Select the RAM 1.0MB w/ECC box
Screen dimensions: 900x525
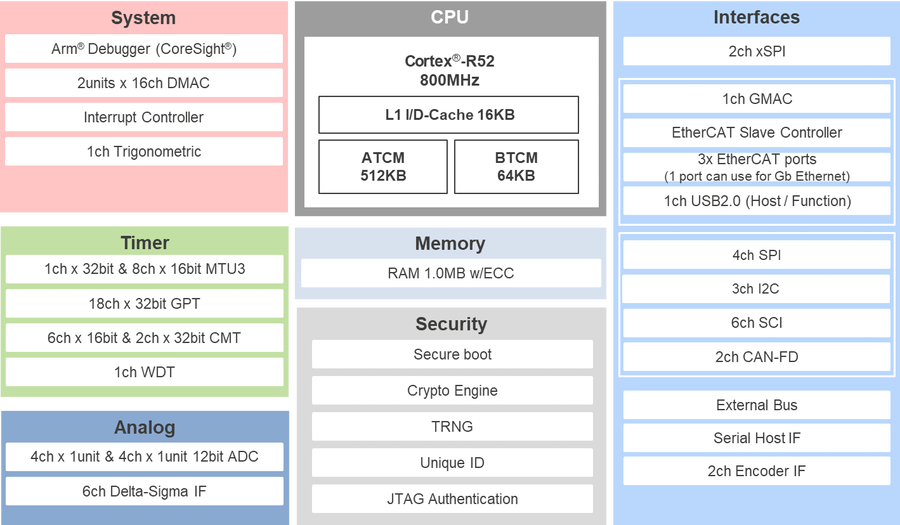[450, 273]
